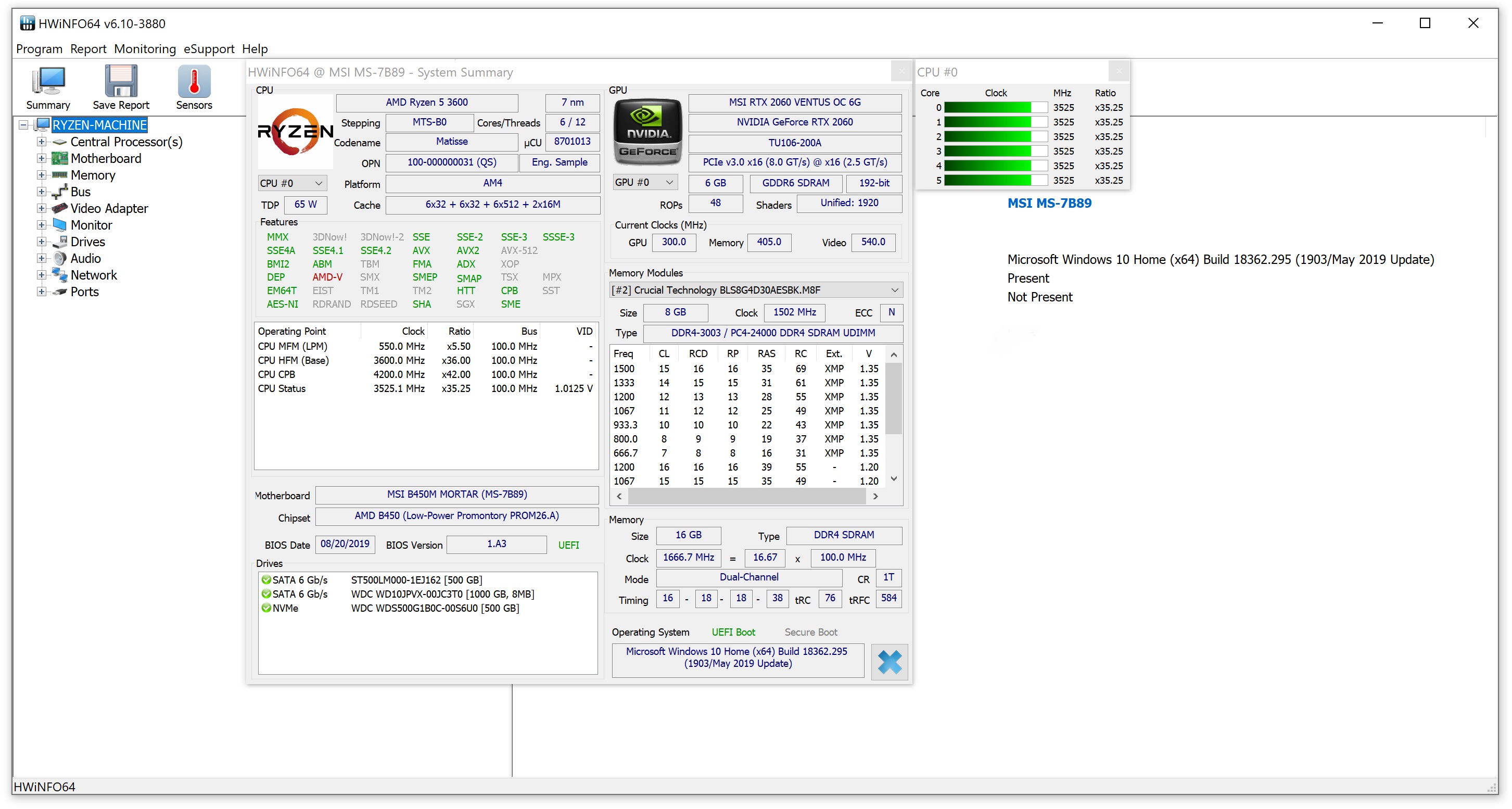Click the MSI MS-7B89 heading link
Image resolution: width=1512 pixels, height=809 pixels.
tap(1049, 203)
